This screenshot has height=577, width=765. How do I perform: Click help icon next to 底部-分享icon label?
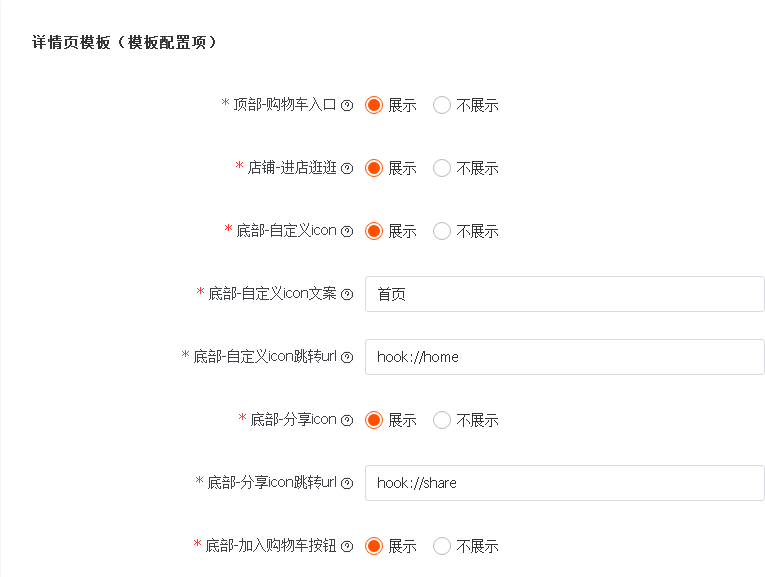click(x=347, y=420)
